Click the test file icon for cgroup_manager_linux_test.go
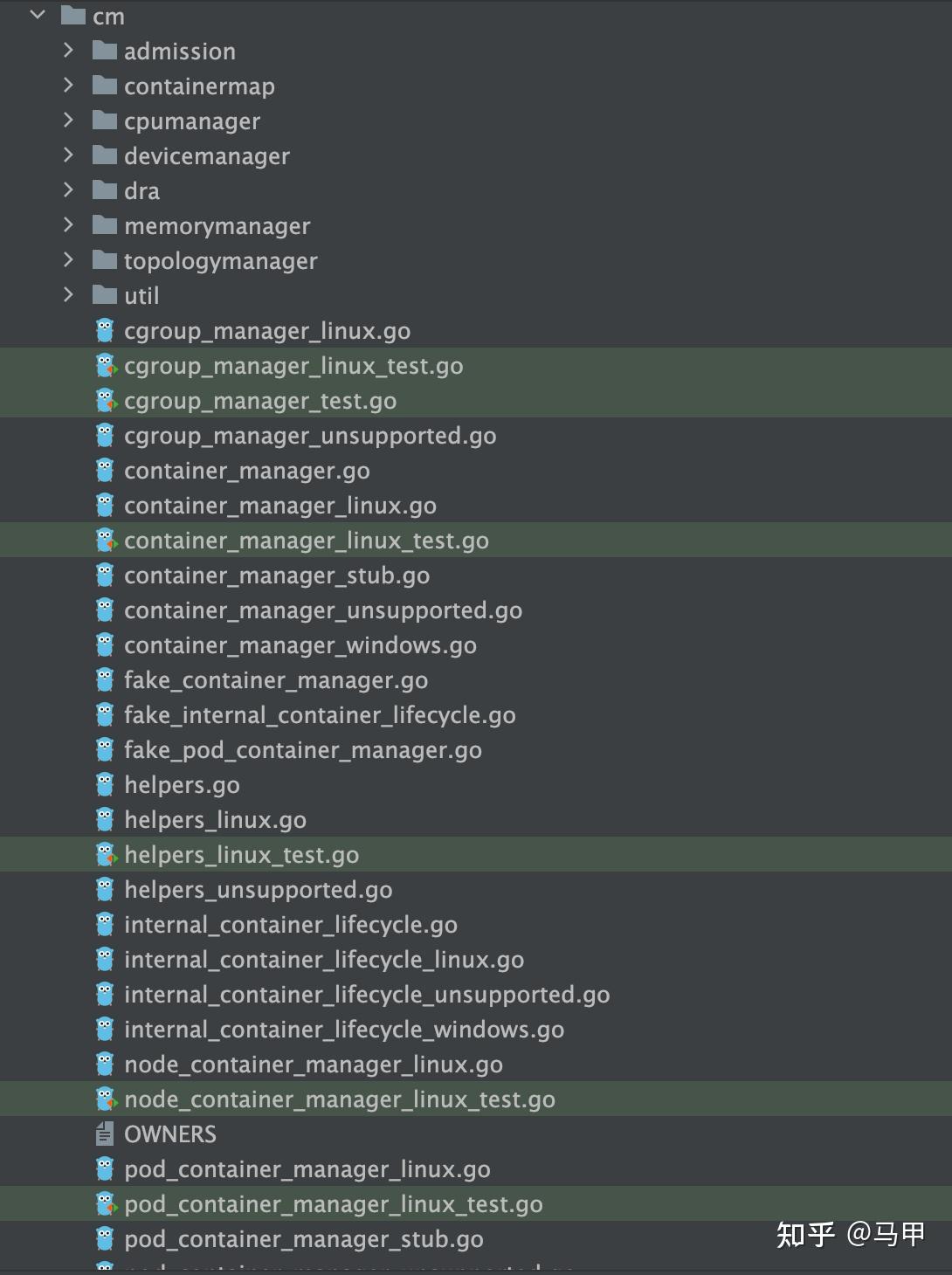This screenshot has height=1275, width=952. [x=106, y=365]
